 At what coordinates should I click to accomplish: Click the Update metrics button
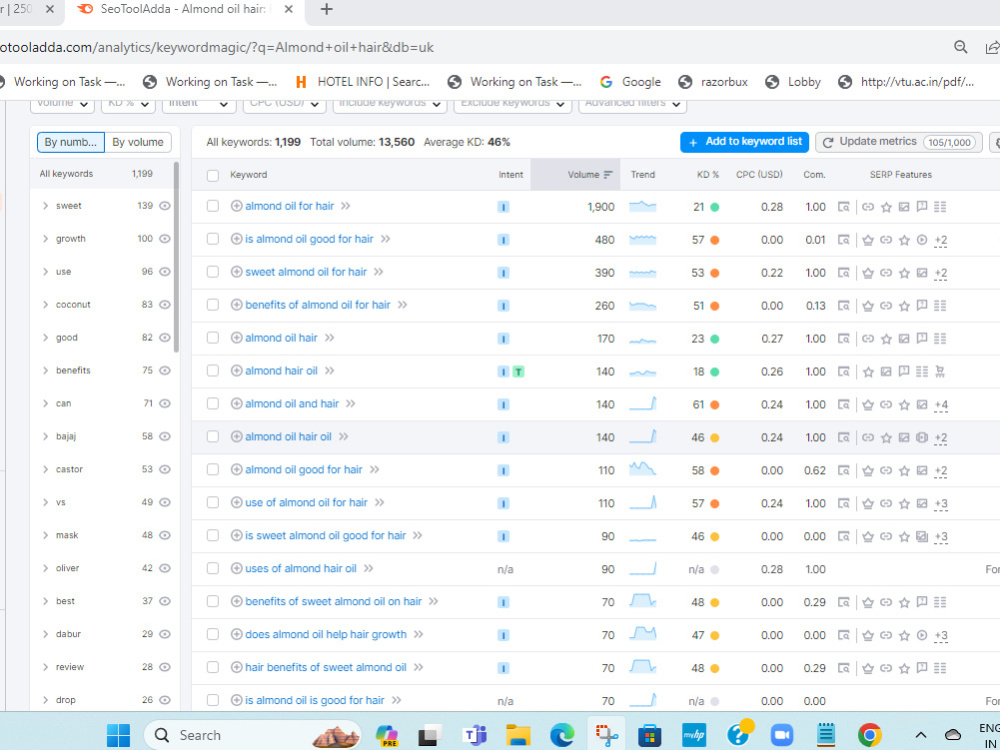click(899, 142)
